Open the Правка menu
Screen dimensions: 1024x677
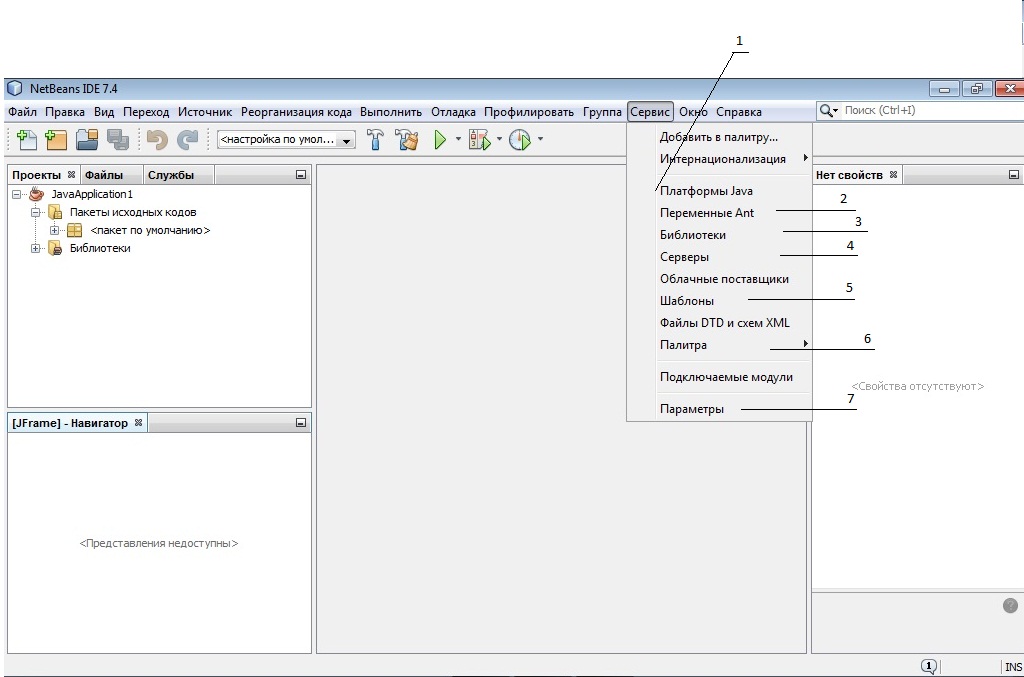pos(65,112)
